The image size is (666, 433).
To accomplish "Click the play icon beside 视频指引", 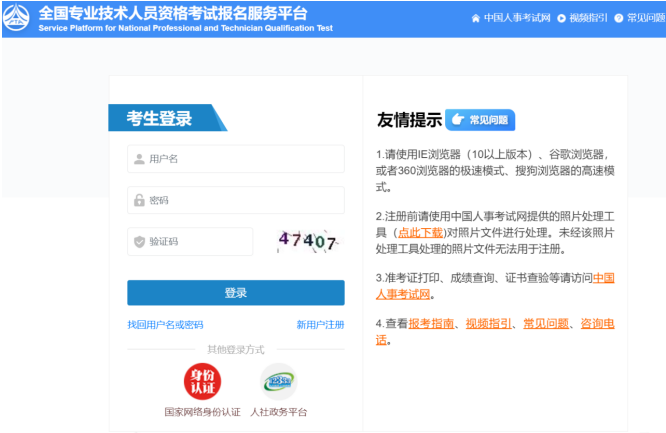I will 561,18.
